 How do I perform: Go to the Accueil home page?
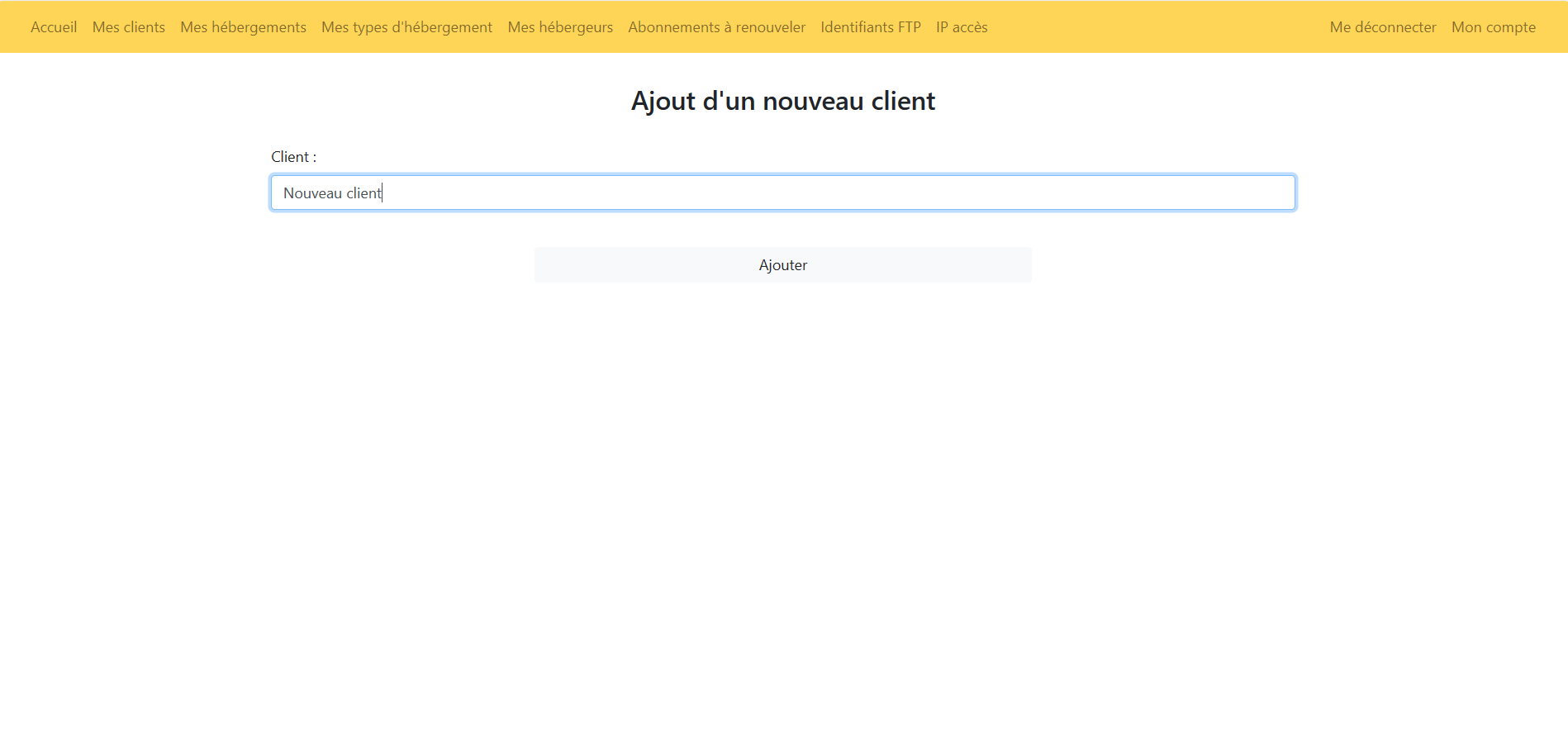coord(54,27)
